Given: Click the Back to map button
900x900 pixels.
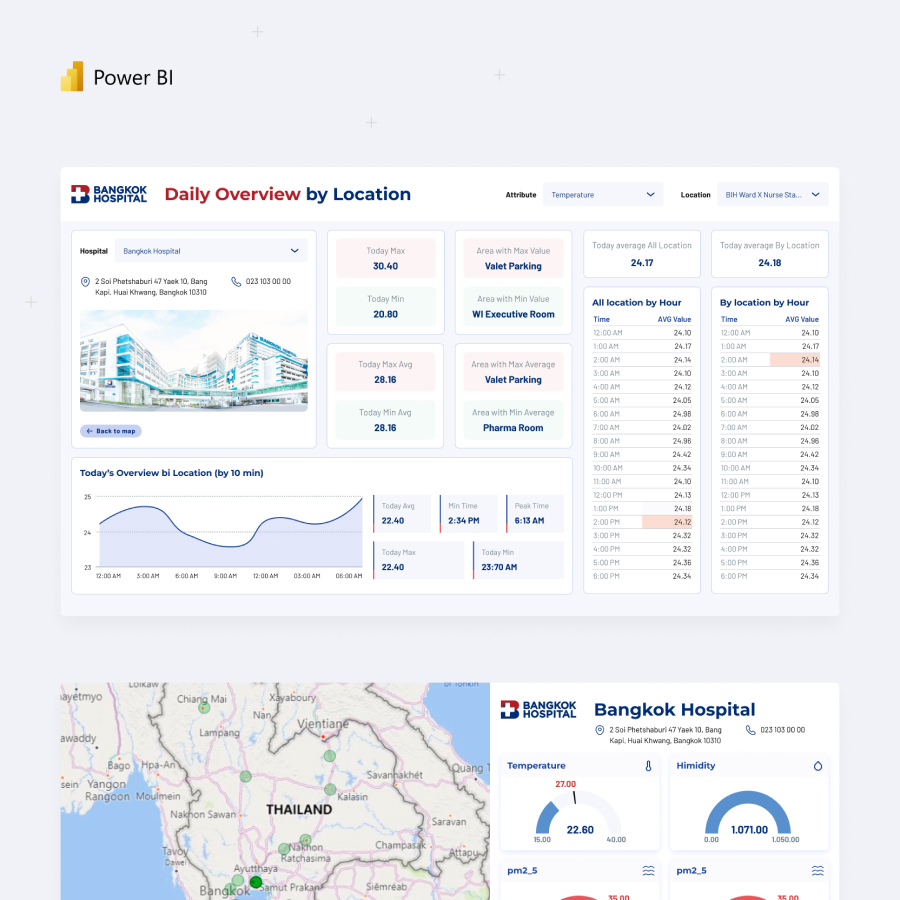Looking at the screenshot, I should [x=110, y=431].
